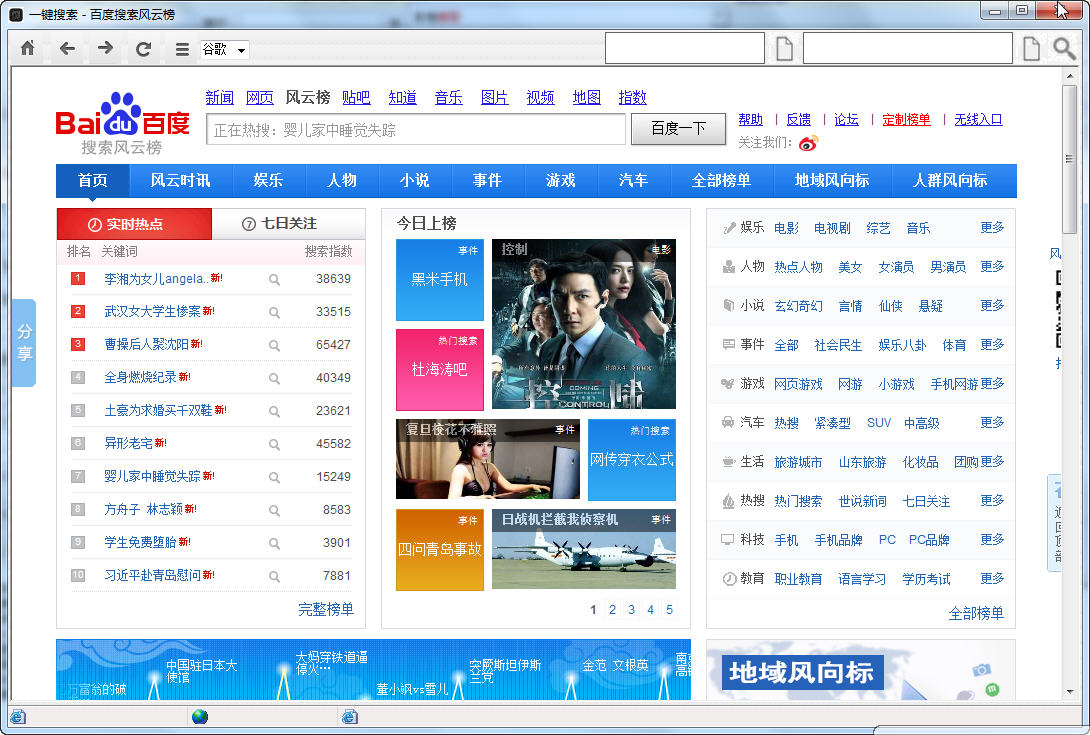Reload the page with the refresh icon
Screen dimensions: 1090x735
pyautogui.click(x=143, y=49)
